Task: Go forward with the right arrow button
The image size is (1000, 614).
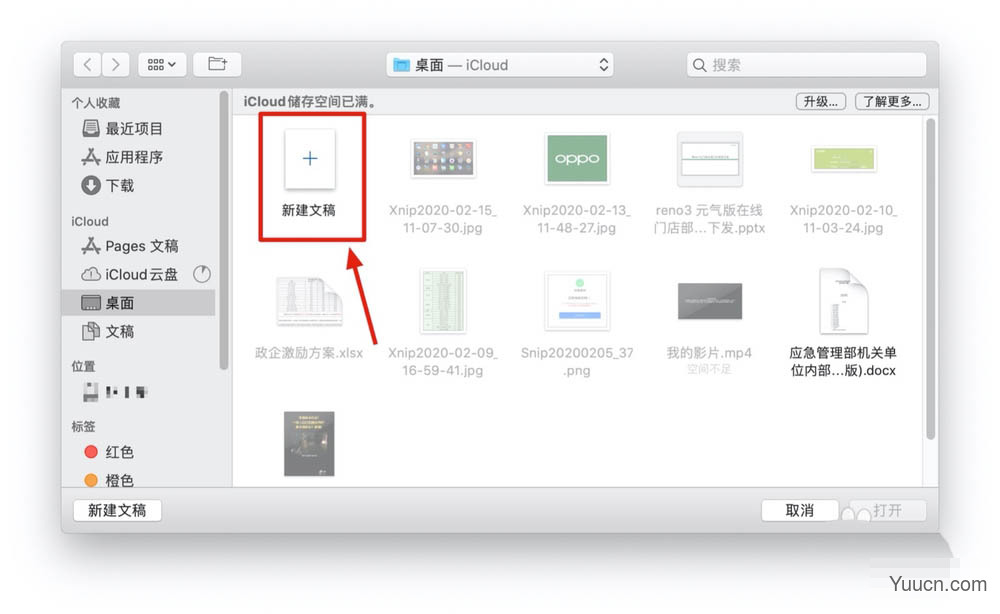Action: click(x=115, y=64)
